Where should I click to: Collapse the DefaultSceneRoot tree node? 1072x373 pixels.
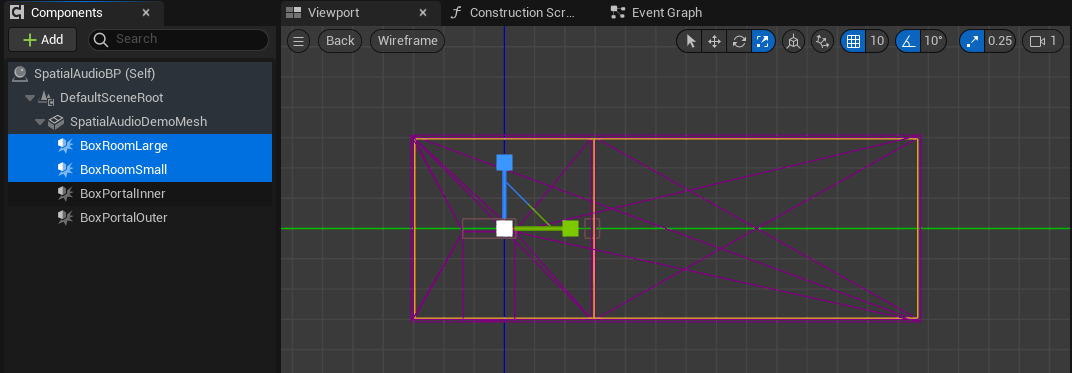tap(29, 98)
